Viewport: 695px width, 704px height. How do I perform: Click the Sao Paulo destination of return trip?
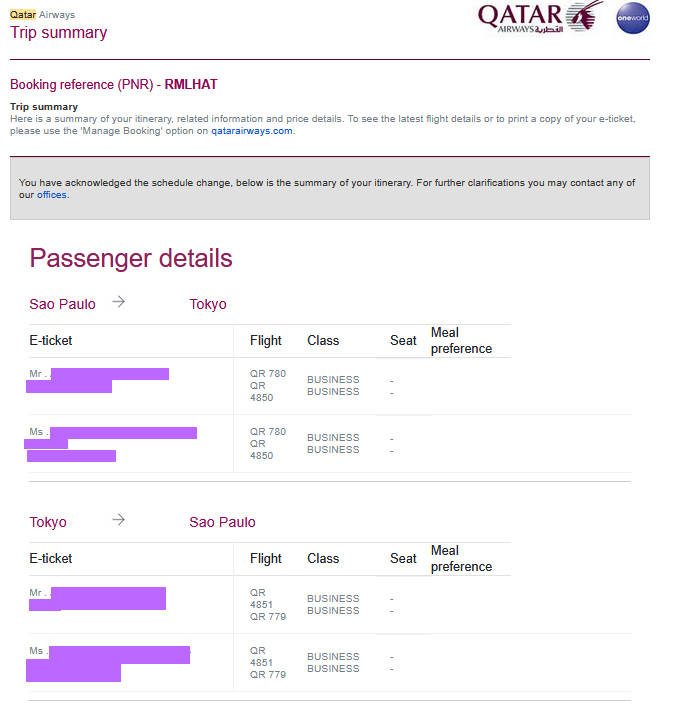point(222,522)
